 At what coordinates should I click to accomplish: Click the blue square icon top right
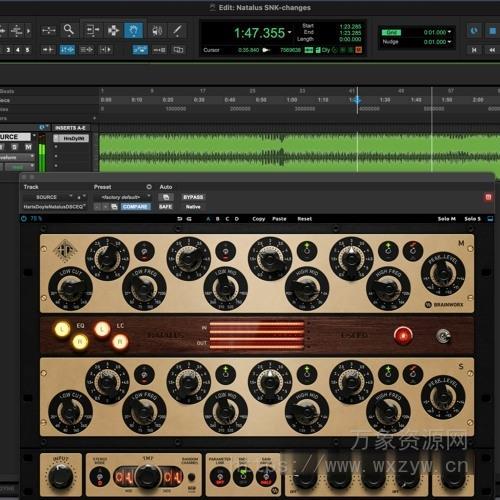[x=492, y=31]
